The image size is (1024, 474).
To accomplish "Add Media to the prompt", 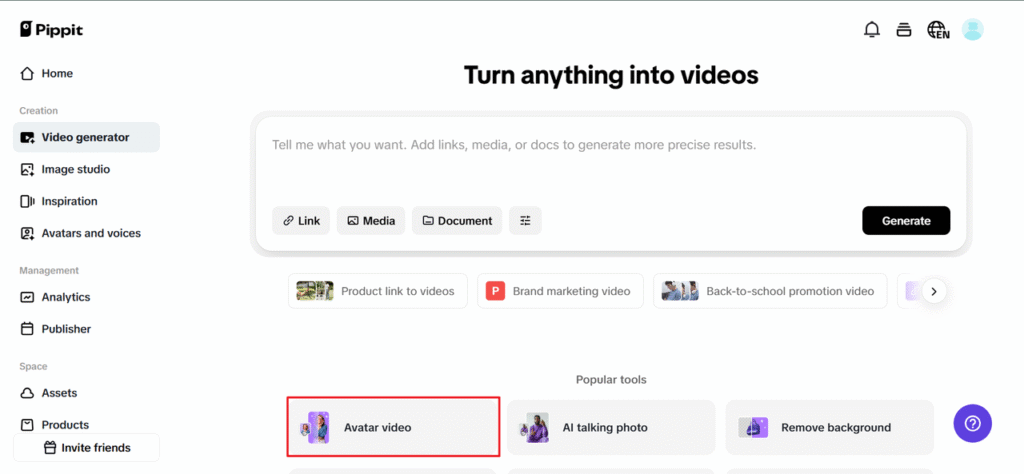I will [x=371, y=221].
